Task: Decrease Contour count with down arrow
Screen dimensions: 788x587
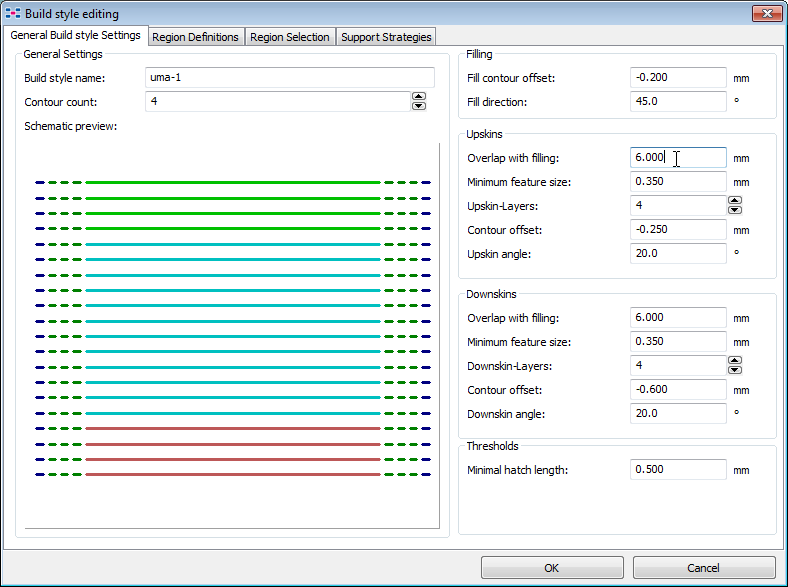Action: point(419,106)
